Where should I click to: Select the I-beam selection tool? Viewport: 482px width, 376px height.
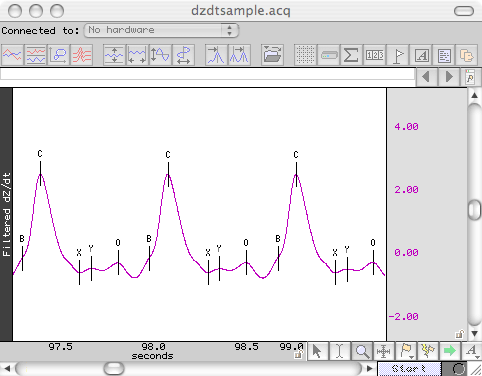coord(339,351)
